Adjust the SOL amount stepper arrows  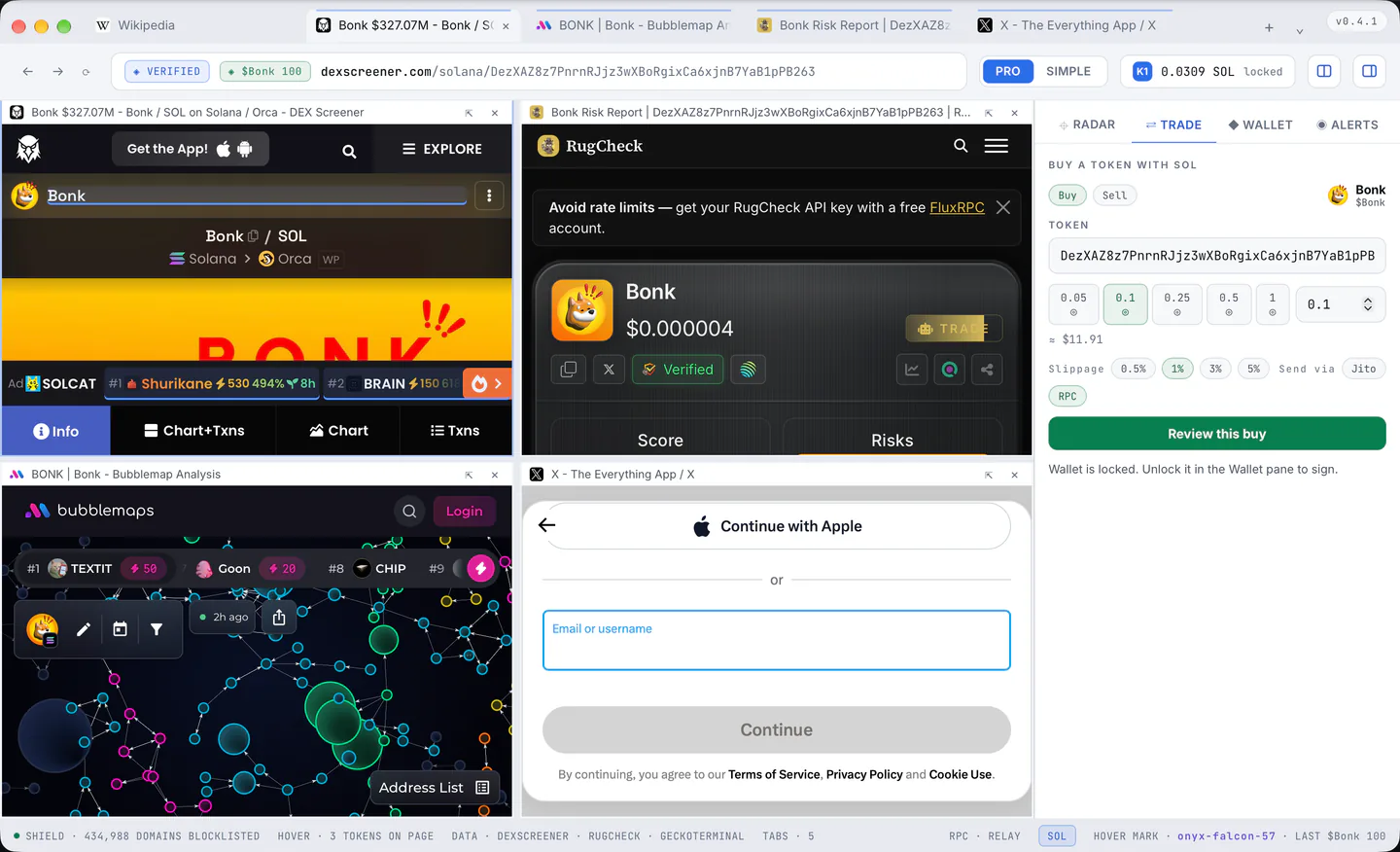point(1368,304)
